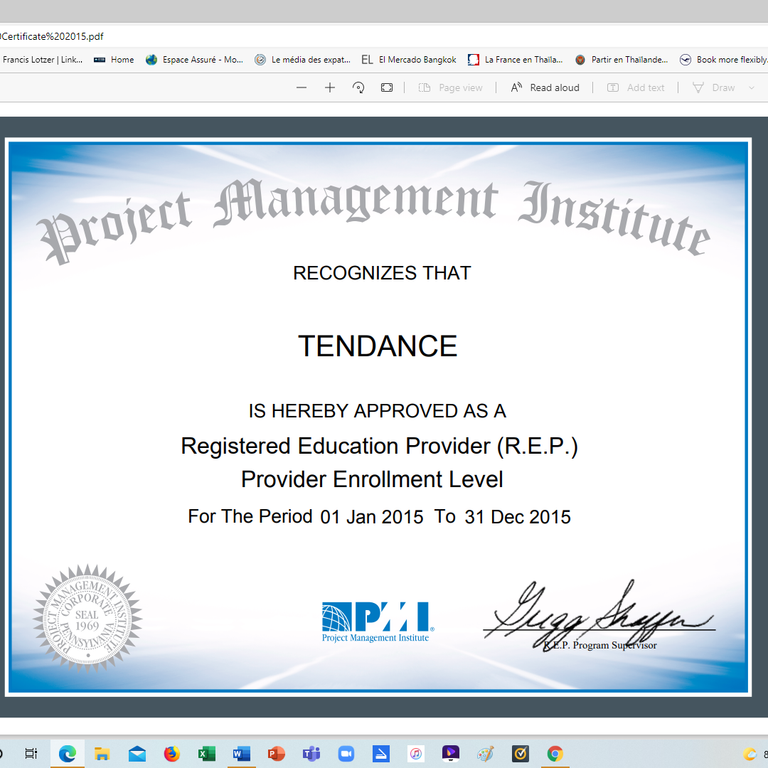Click the R.E.P. Program Supervisor label
This screenshot has height=768, width=768.
coord(600,645)
